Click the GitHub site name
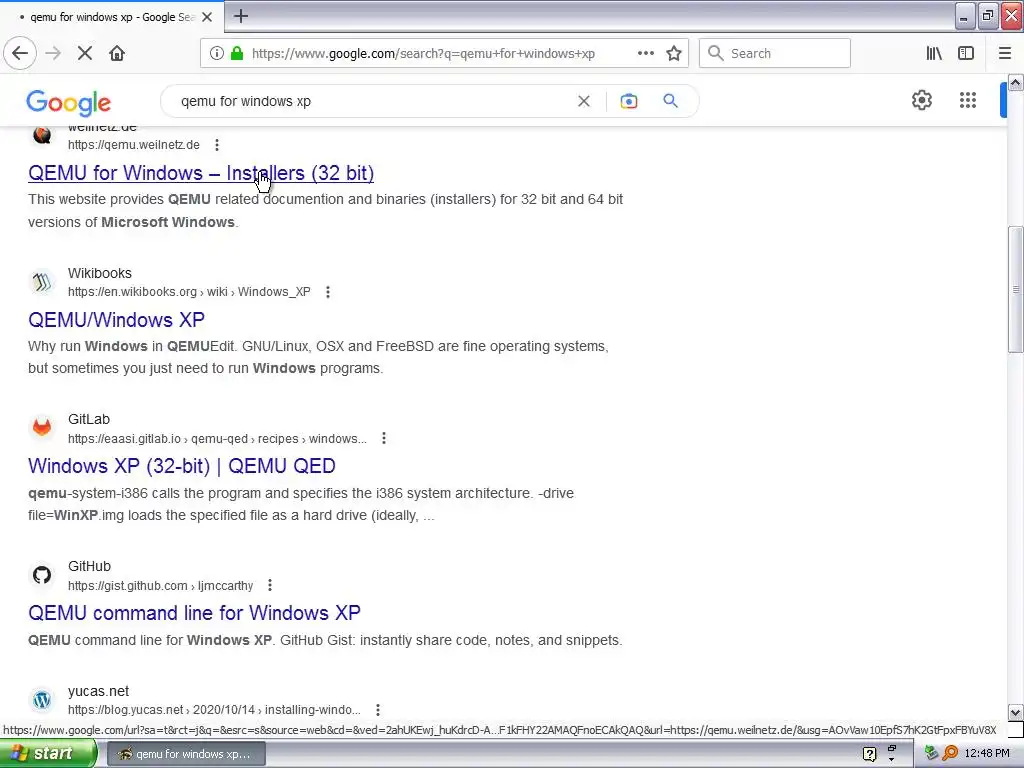This screenshot has height=768, width=1024. click(x=89, y=566)
